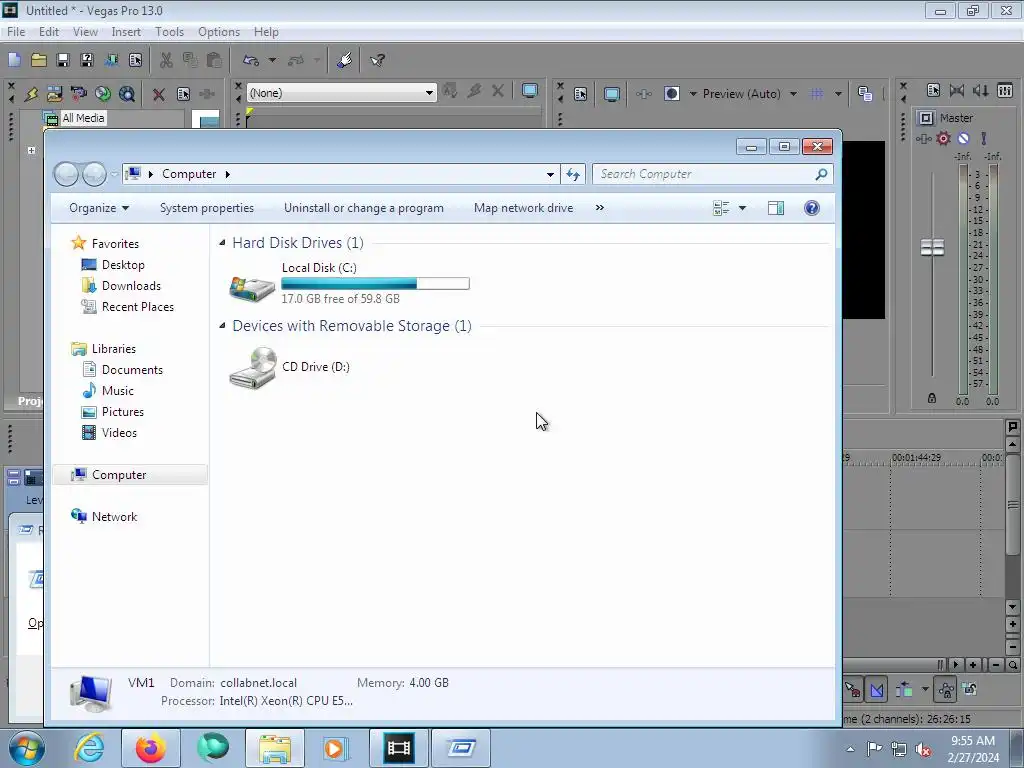Toggle the preview Overlays grid icon
This screenshot has height=768, width=1024.
pyautogui.click(x=817, y=94)
